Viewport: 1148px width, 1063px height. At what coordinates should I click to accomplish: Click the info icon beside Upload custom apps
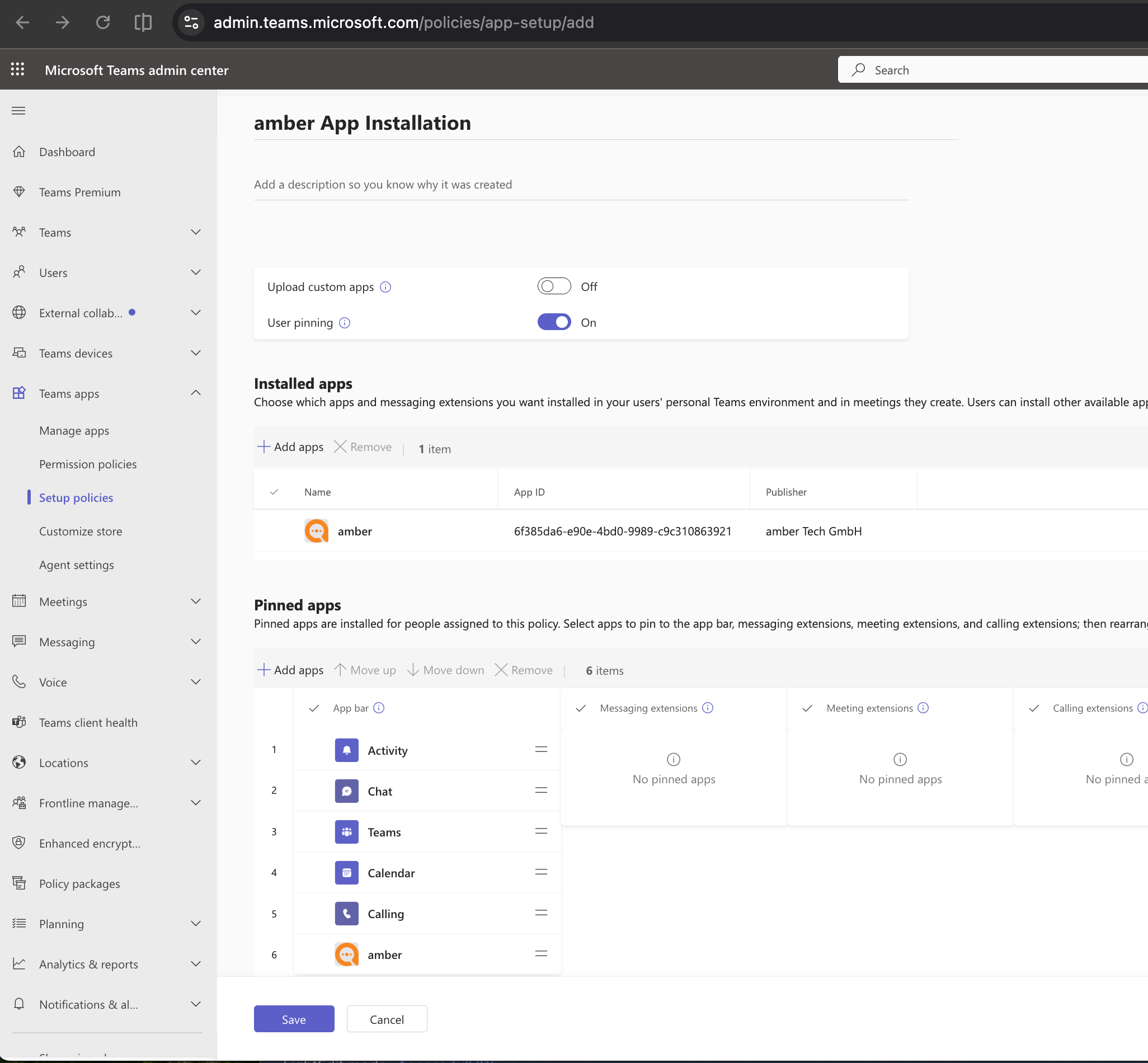pyautogui.click(x=385, y=286)
